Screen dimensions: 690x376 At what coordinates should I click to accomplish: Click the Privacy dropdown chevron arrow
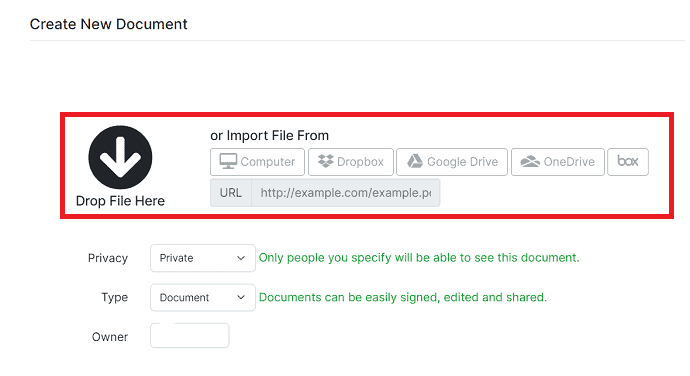[241, 258]
